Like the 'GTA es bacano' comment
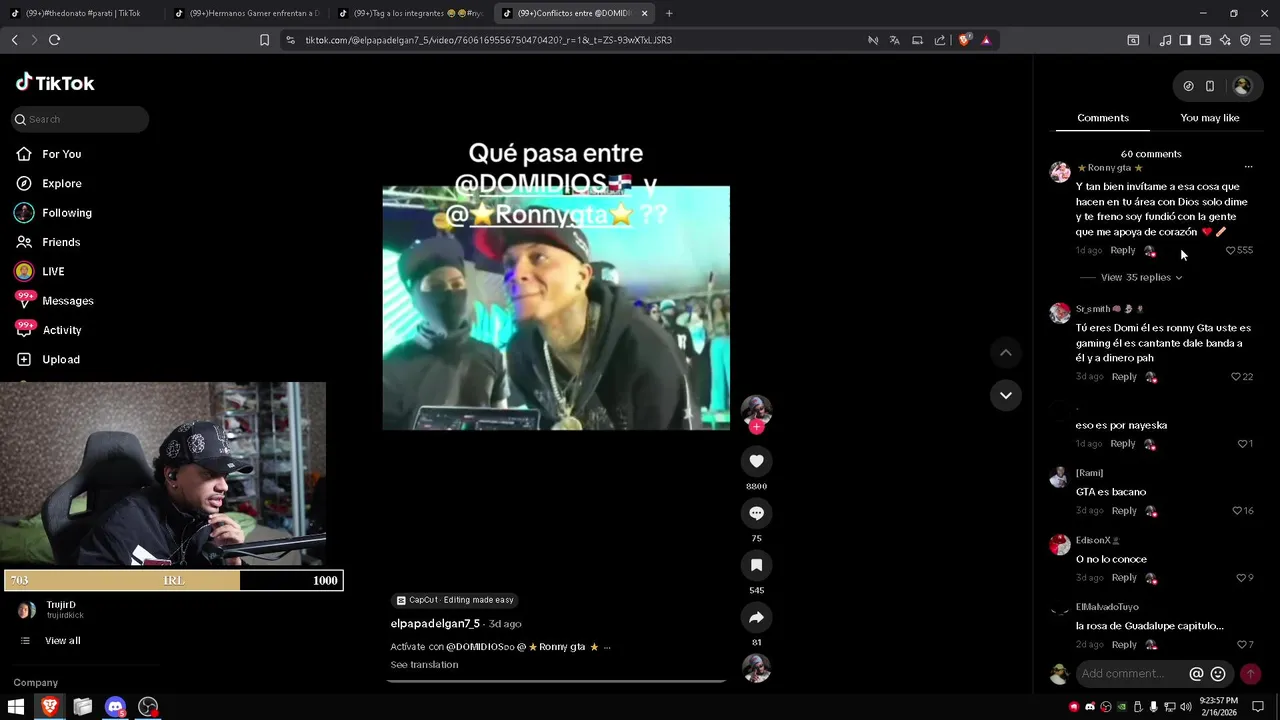This screenshot has width=1280, height=720. [x=1237, y=511]
